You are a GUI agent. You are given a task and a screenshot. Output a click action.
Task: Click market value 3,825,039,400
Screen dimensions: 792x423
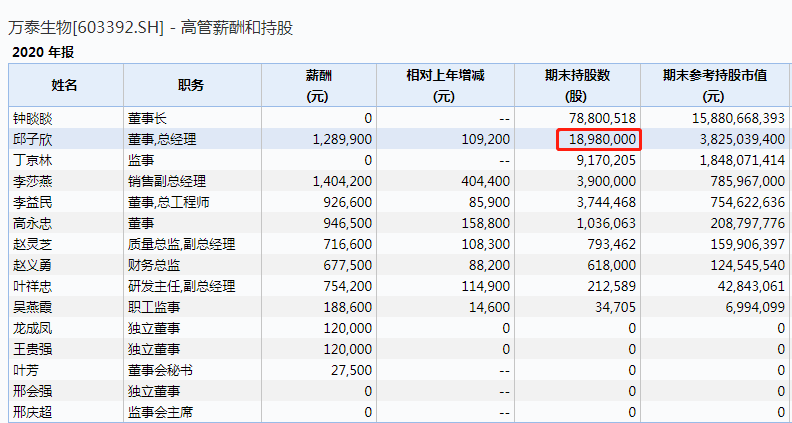(x=742, y=139)
